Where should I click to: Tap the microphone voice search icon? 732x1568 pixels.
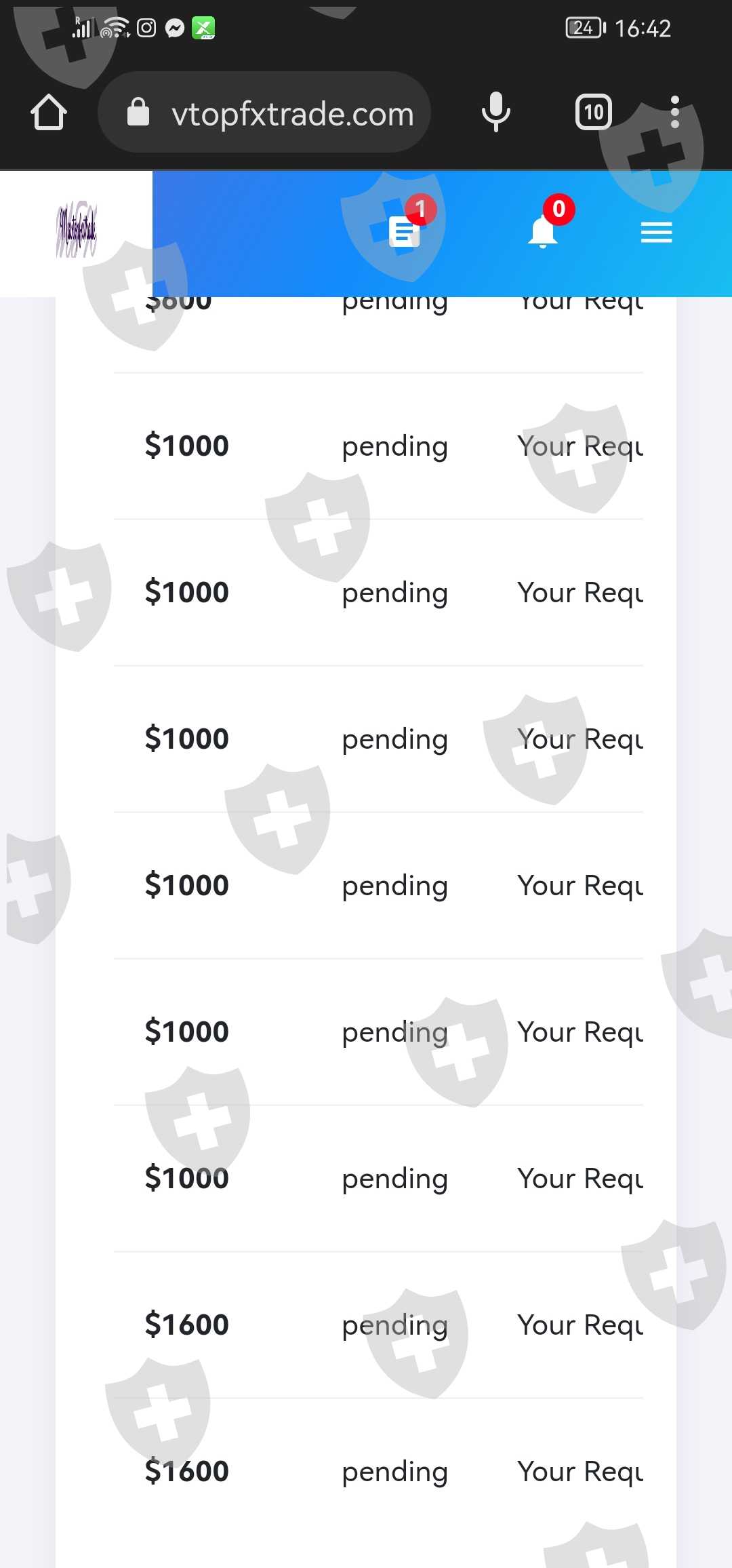pos(495,112)
